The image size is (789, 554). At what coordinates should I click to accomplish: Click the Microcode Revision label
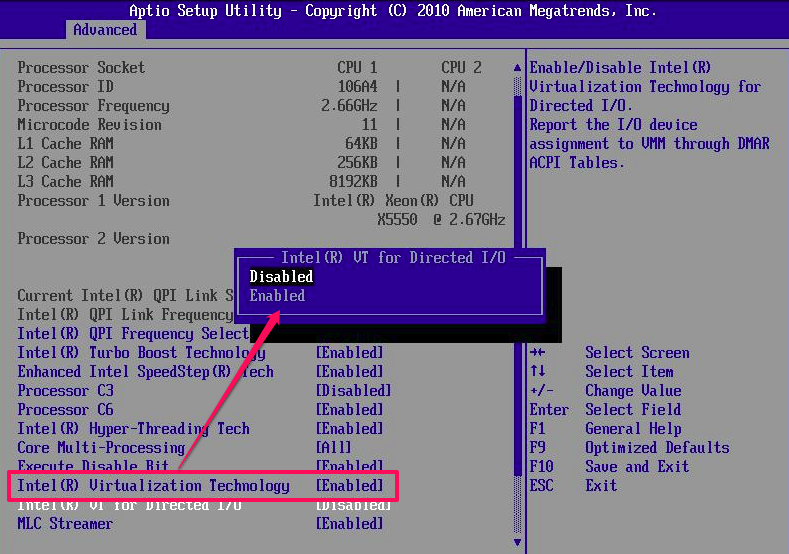(89, 125)
